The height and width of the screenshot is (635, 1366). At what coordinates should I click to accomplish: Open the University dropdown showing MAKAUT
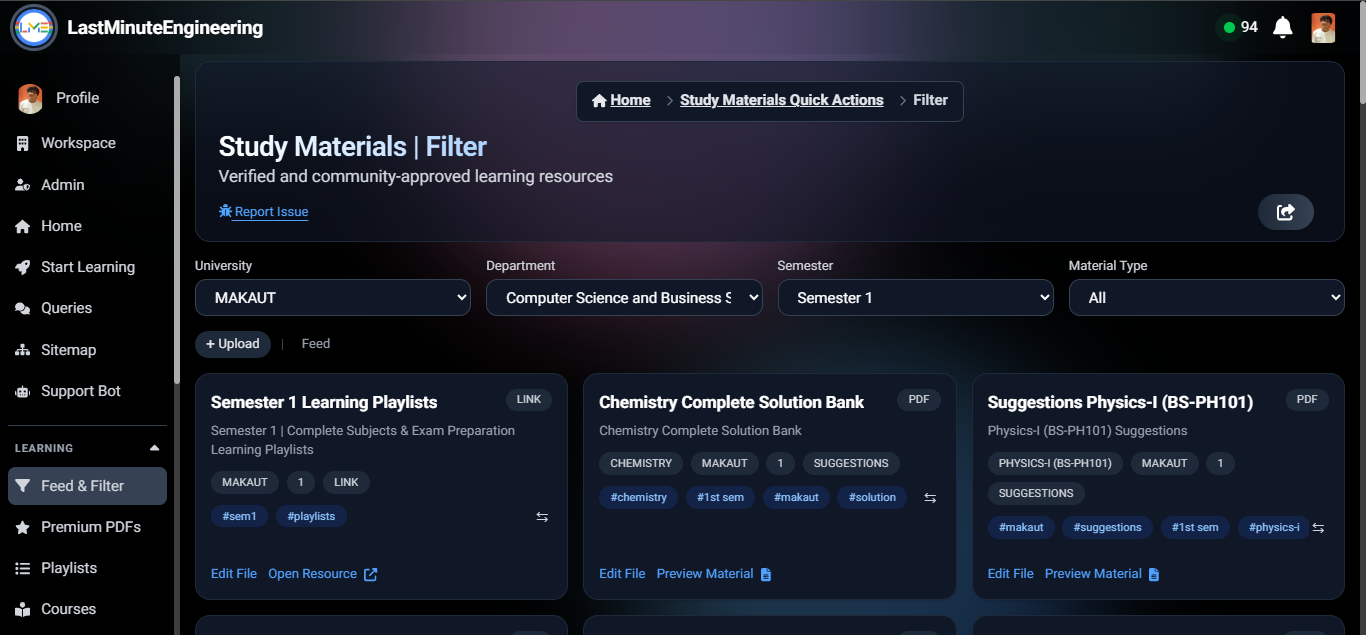(332, 298)
